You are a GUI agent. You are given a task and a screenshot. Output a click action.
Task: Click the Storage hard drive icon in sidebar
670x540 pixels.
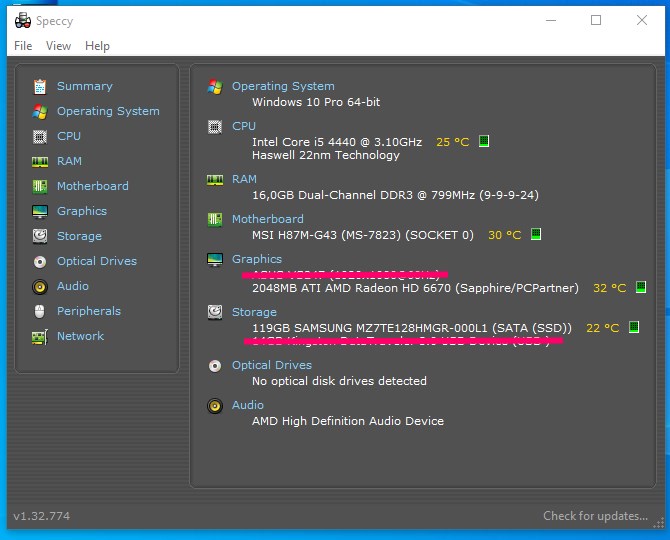click(x=40, y=236)
